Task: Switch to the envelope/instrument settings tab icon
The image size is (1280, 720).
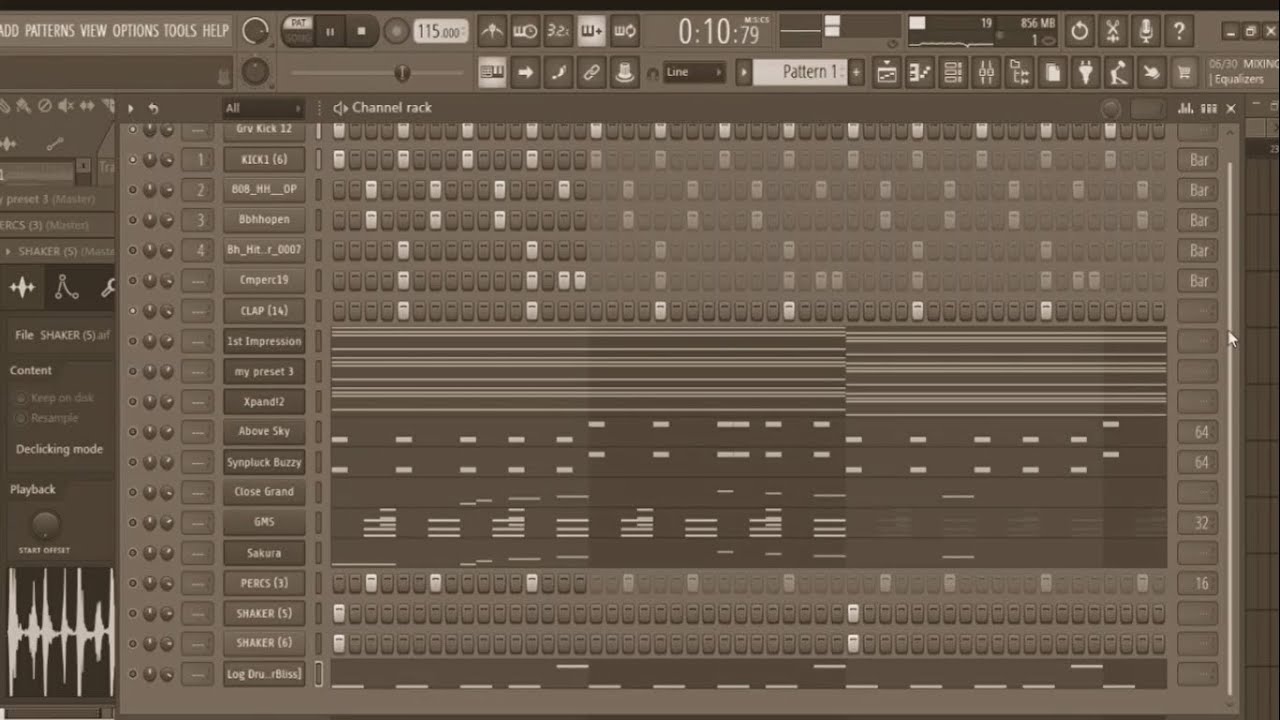Action: coord(66,288)
